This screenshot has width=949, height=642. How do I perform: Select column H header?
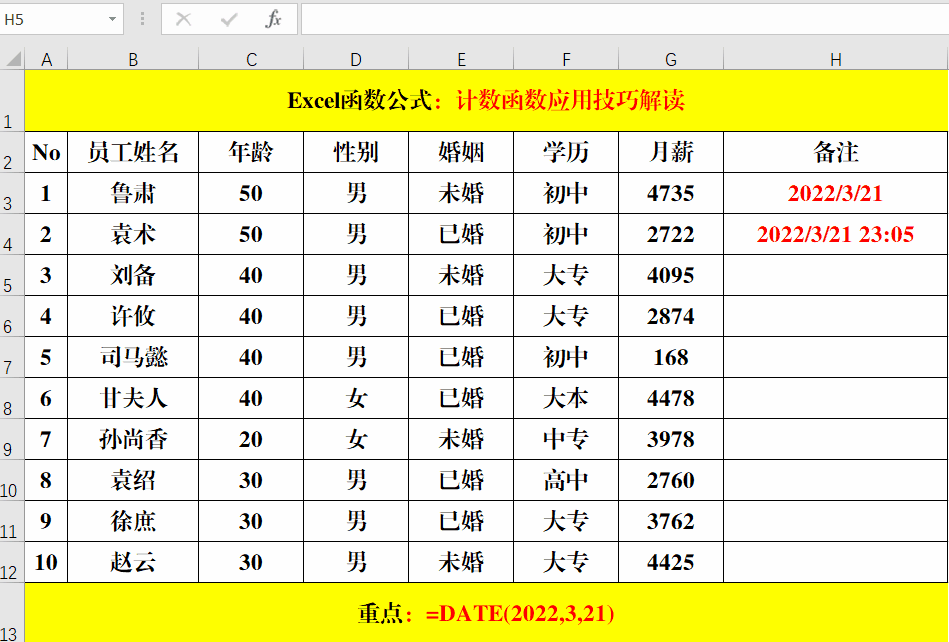point(836,59)
